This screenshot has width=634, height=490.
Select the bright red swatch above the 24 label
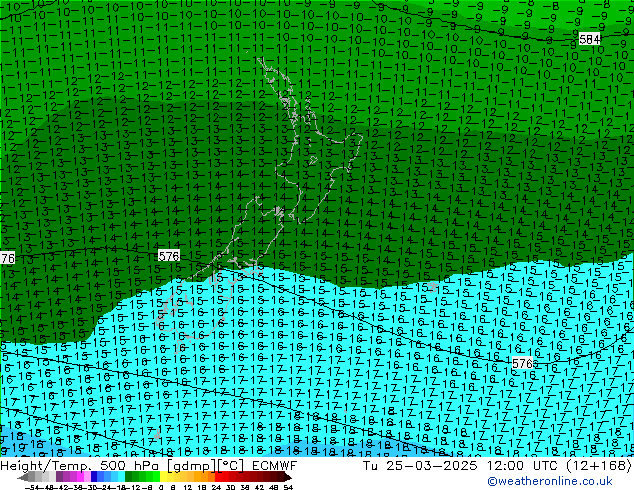click(218, 476)
